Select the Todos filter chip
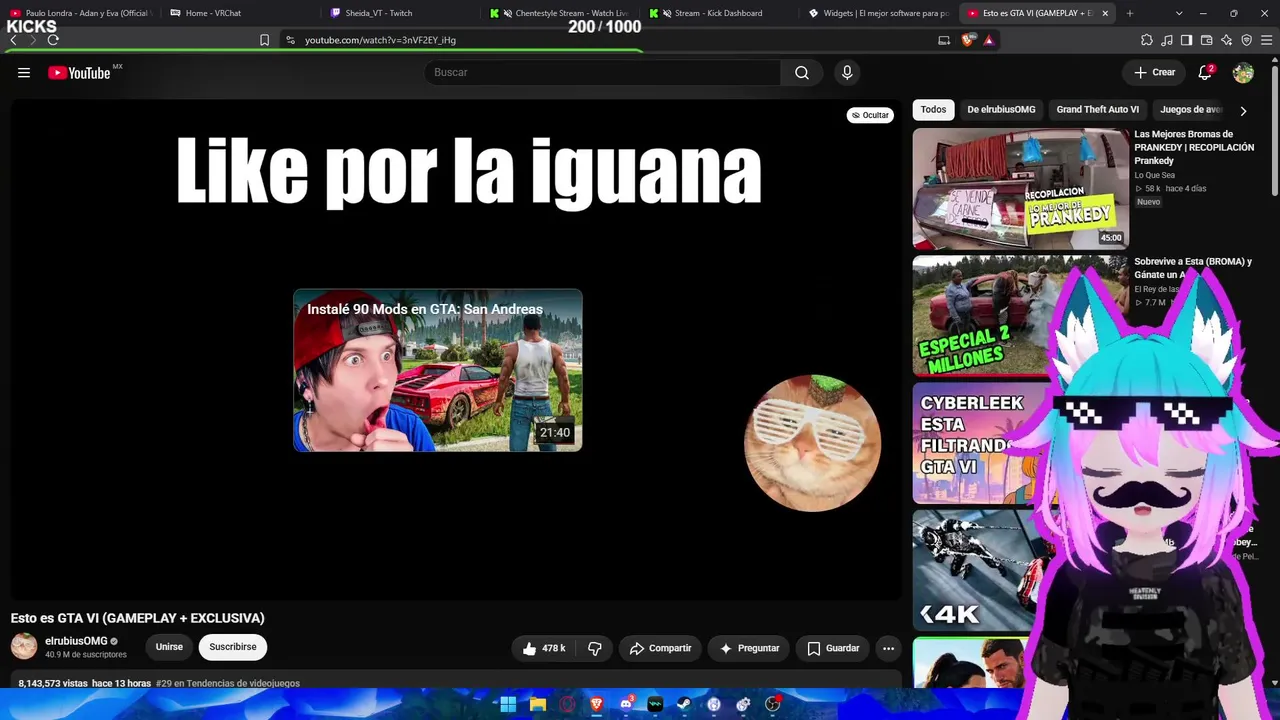The image size is (1280, 720). tap(933, 110)
